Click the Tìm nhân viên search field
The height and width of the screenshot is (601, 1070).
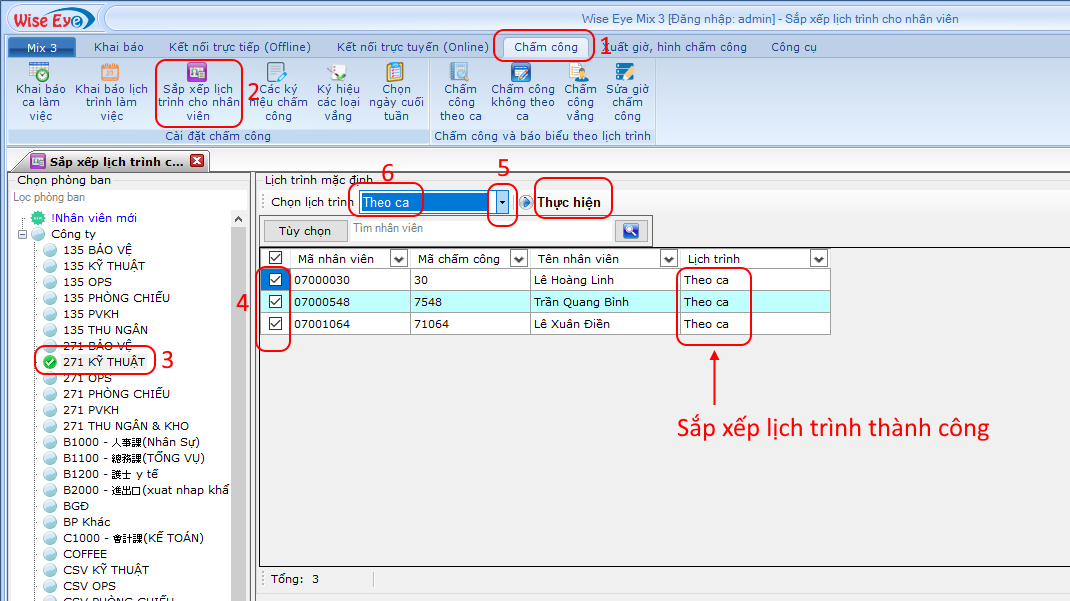pos(480,230)
